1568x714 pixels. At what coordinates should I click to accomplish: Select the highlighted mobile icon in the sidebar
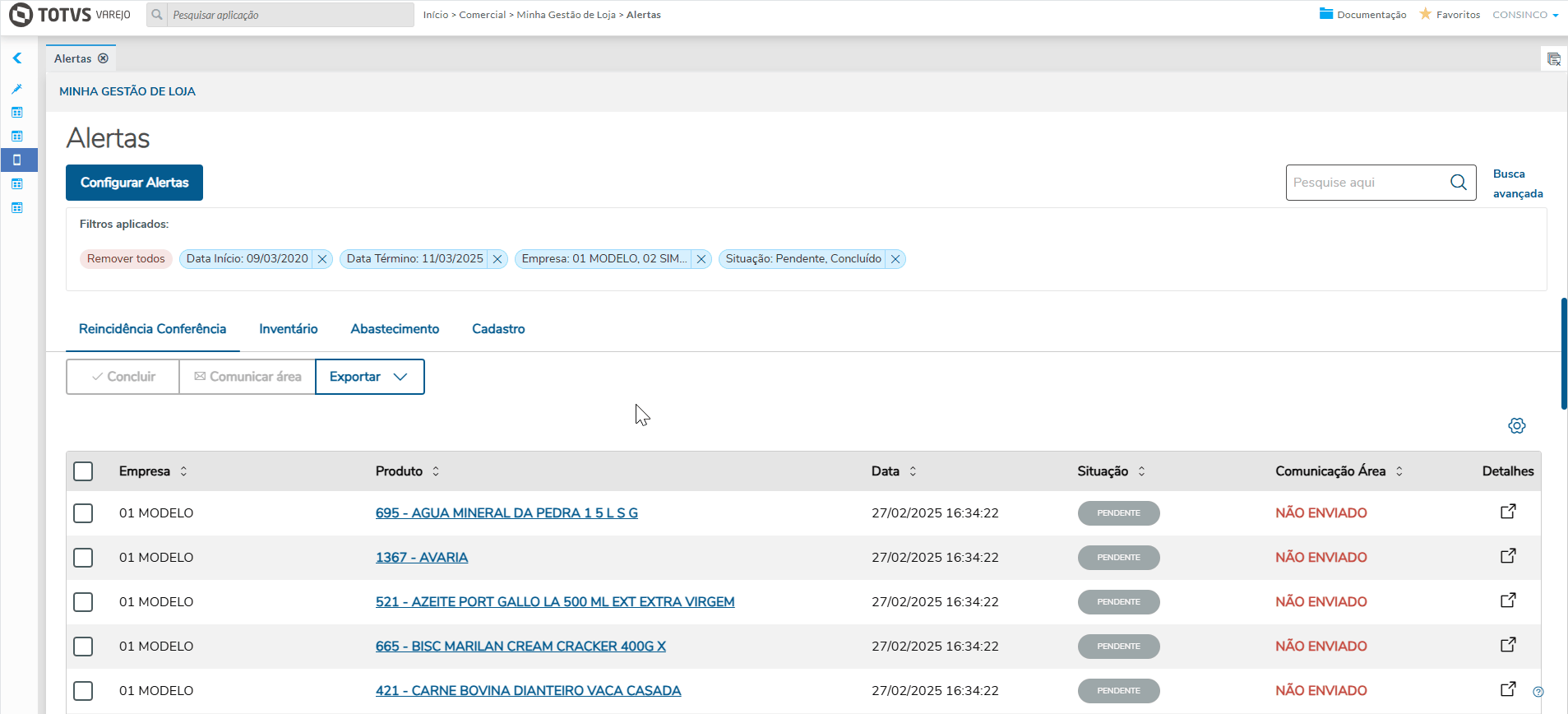17,160
